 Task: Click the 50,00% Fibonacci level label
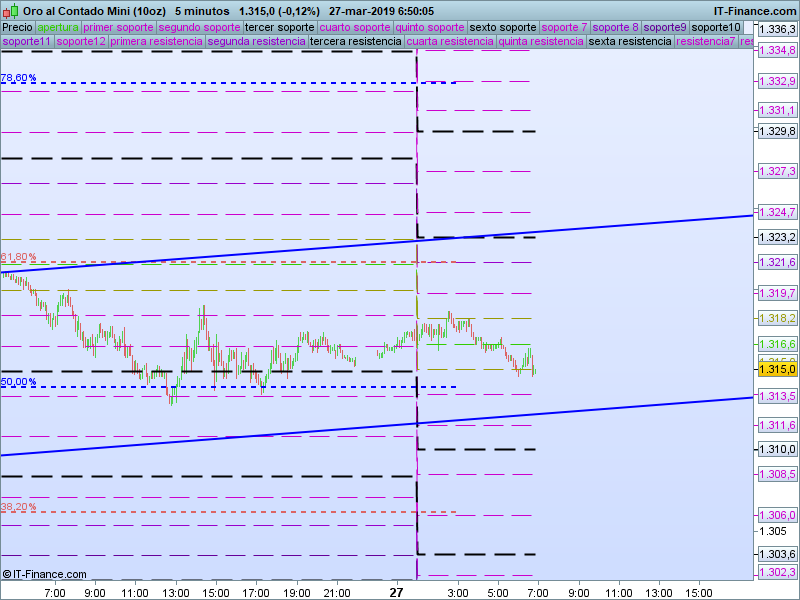tap(18, 382)
